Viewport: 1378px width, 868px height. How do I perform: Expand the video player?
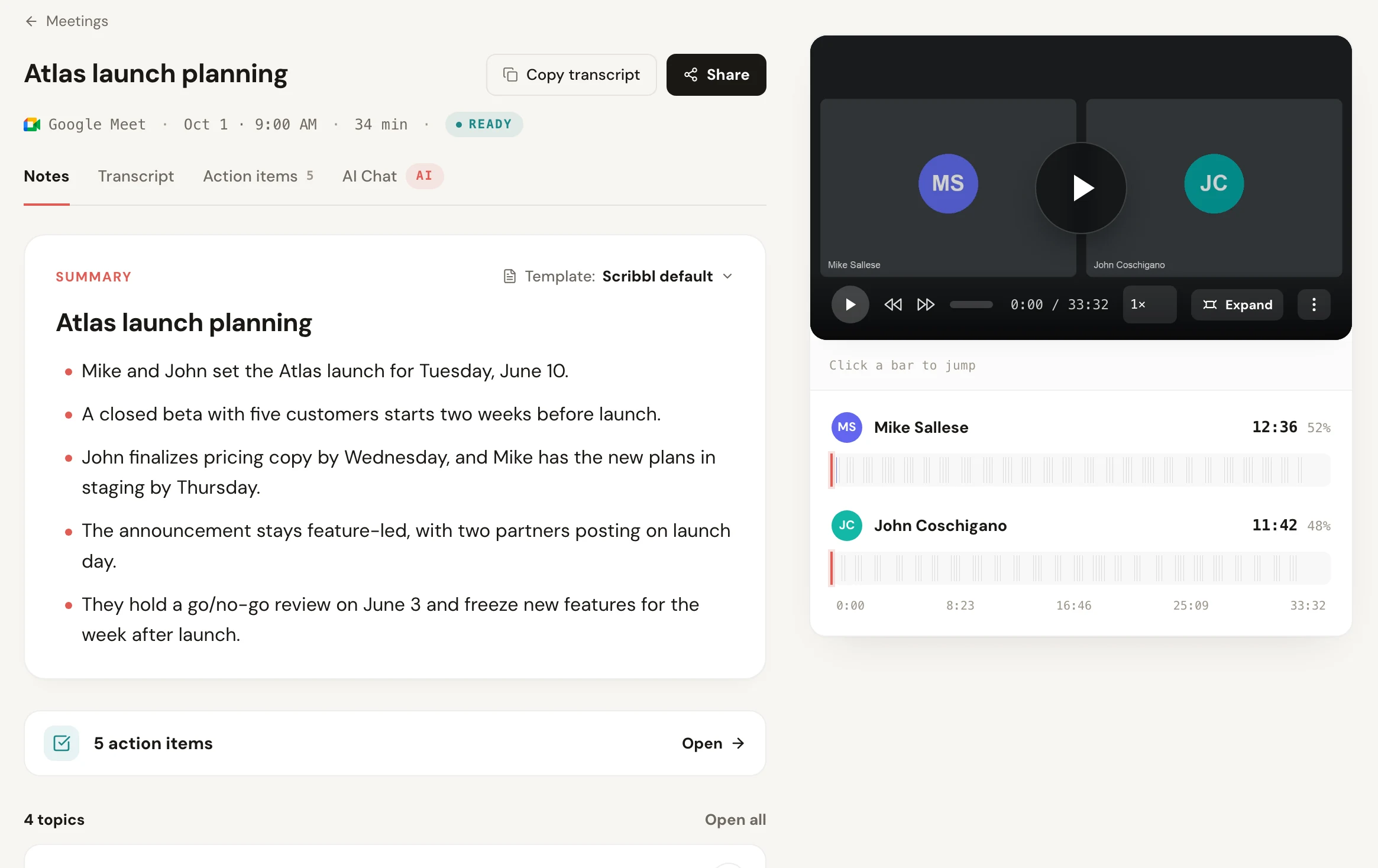[1237, 305]
